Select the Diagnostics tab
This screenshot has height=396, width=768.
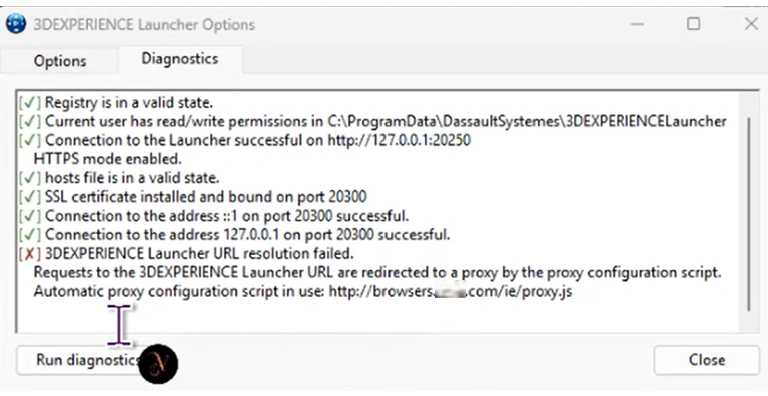pos(180,59)
